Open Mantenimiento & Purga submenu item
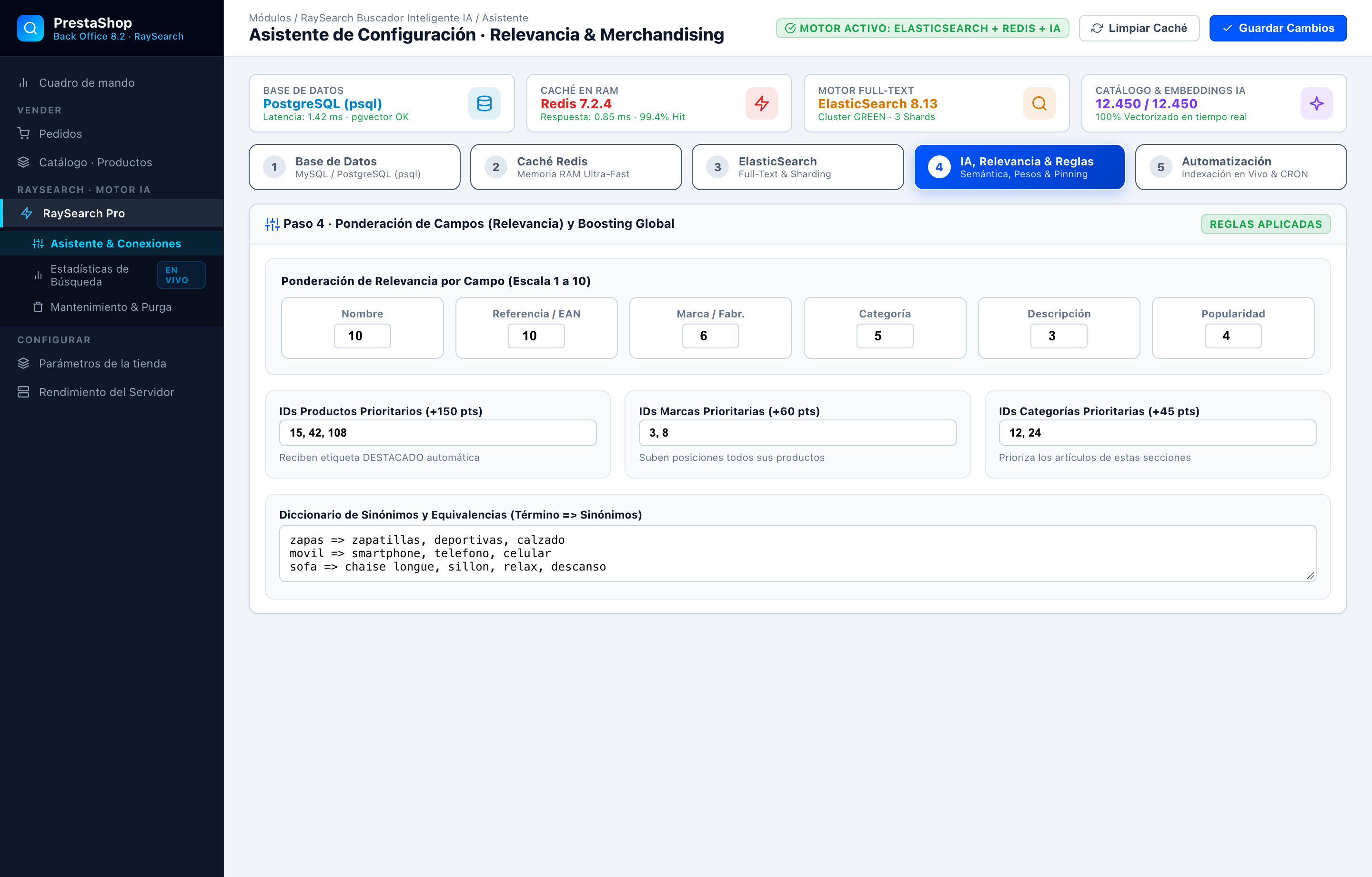This screenshot has width=1372, height=877. click(x=111, y=307)
